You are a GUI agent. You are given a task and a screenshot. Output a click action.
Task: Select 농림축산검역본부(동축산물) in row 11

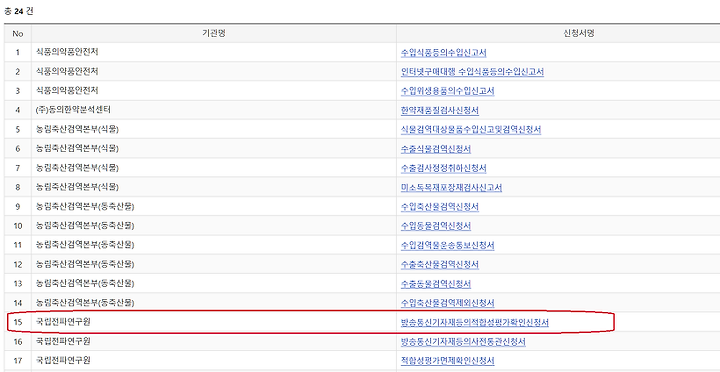pyautogui.click(x=85, y=245)
